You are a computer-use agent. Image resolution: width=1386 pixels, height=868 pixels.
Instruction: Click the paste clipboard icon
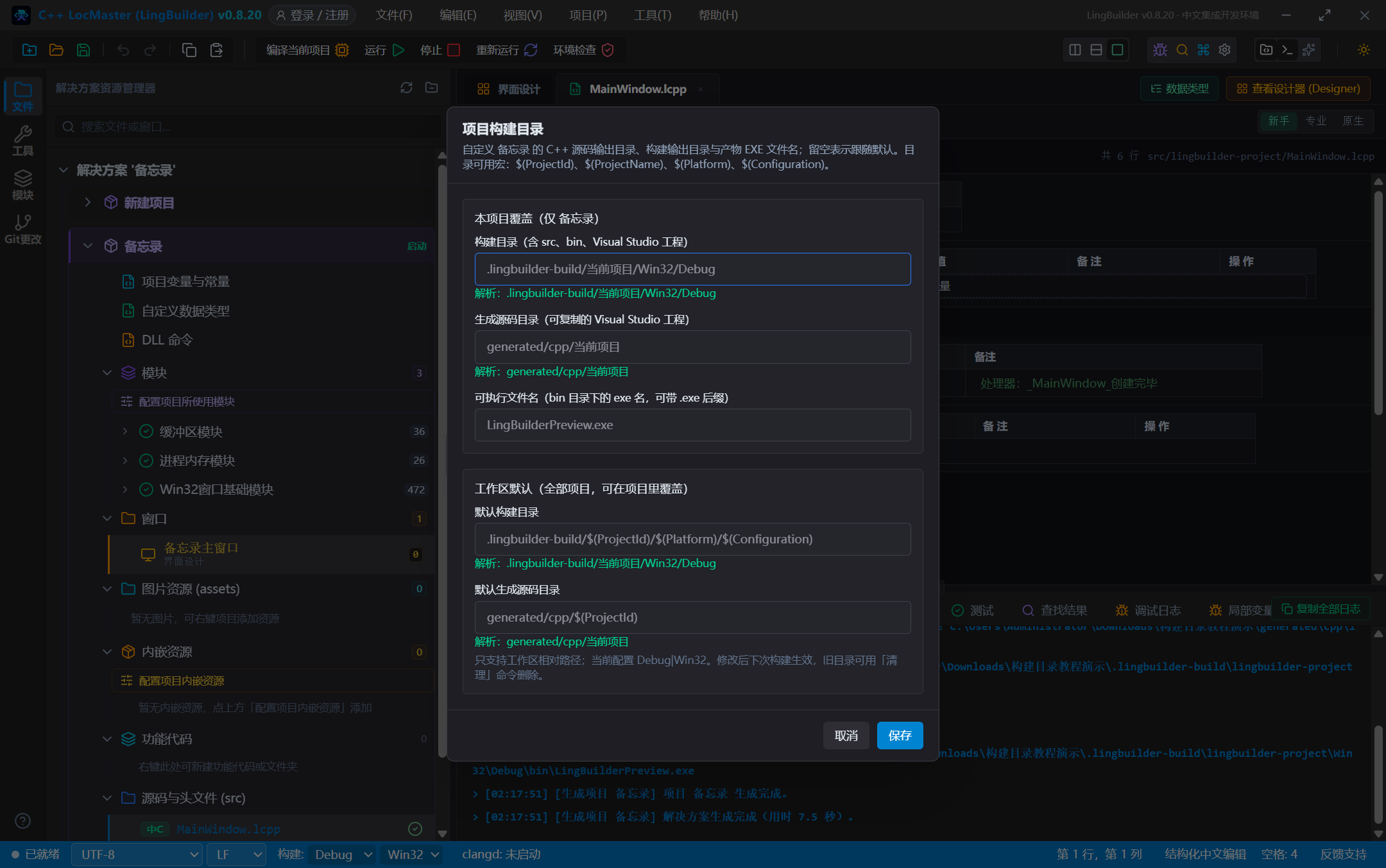coord(216,50)
